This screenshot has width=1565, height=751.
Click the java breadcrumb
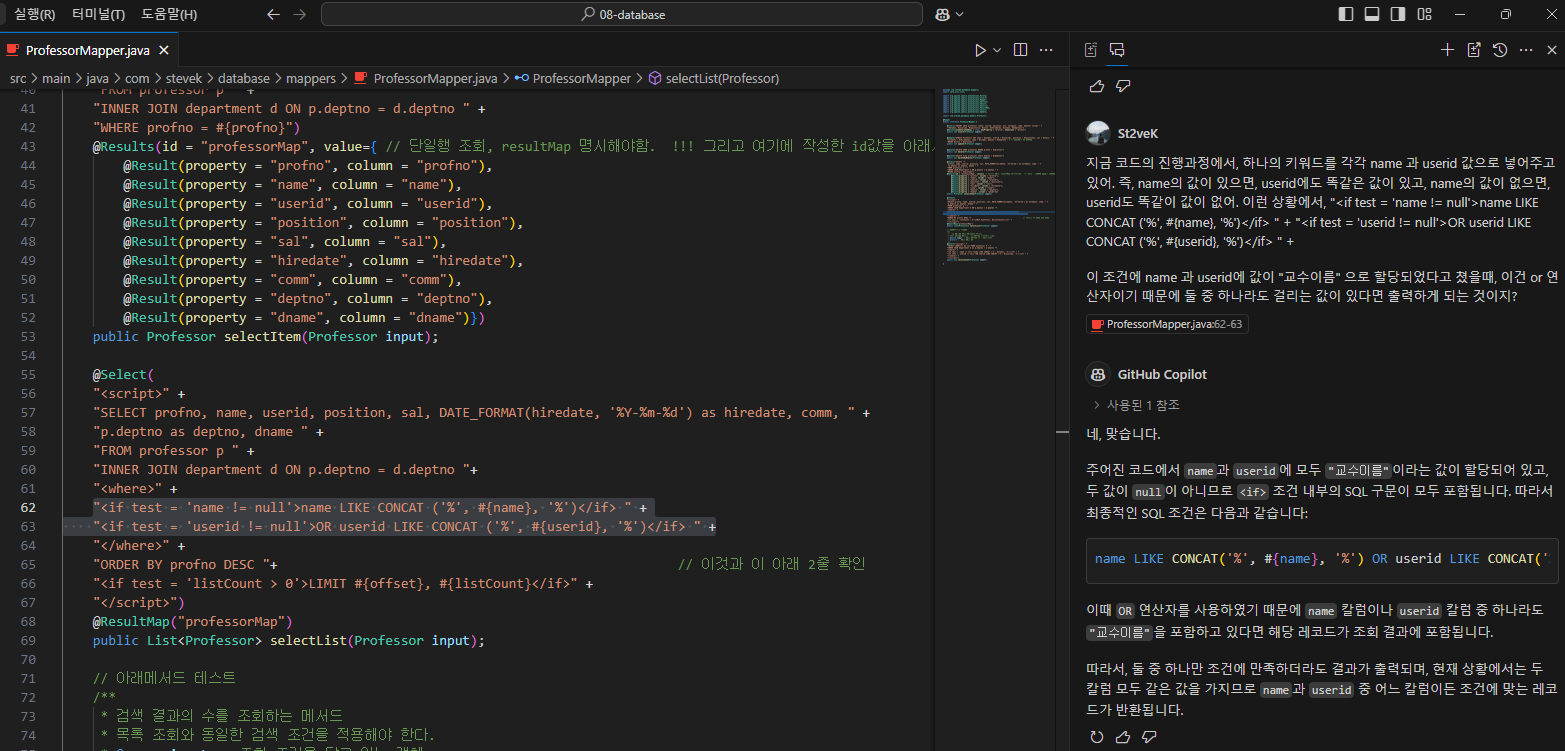[97, 78]
